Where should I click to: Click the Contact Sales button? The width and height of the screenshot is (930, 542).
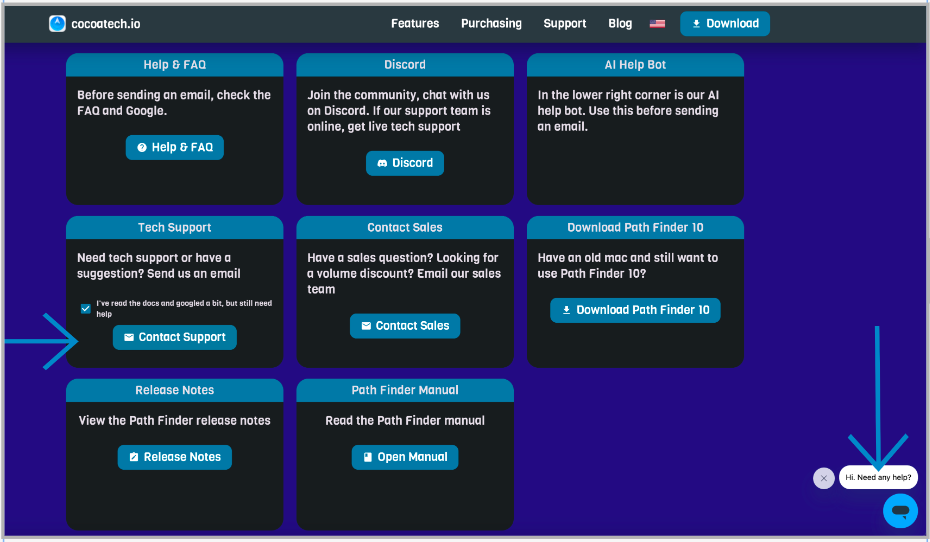coord(405,326)
